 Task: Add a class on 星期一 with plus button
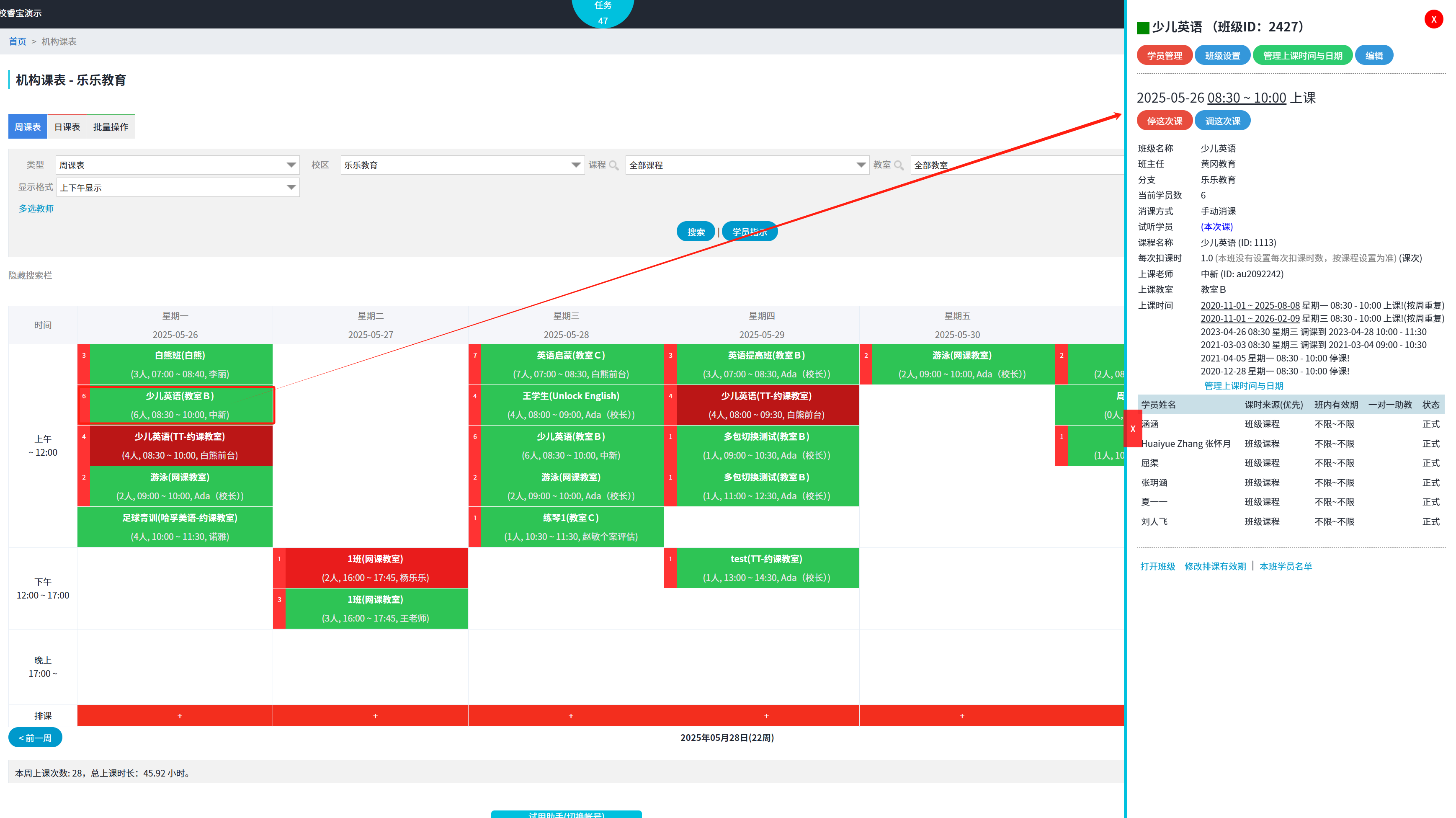175,716
